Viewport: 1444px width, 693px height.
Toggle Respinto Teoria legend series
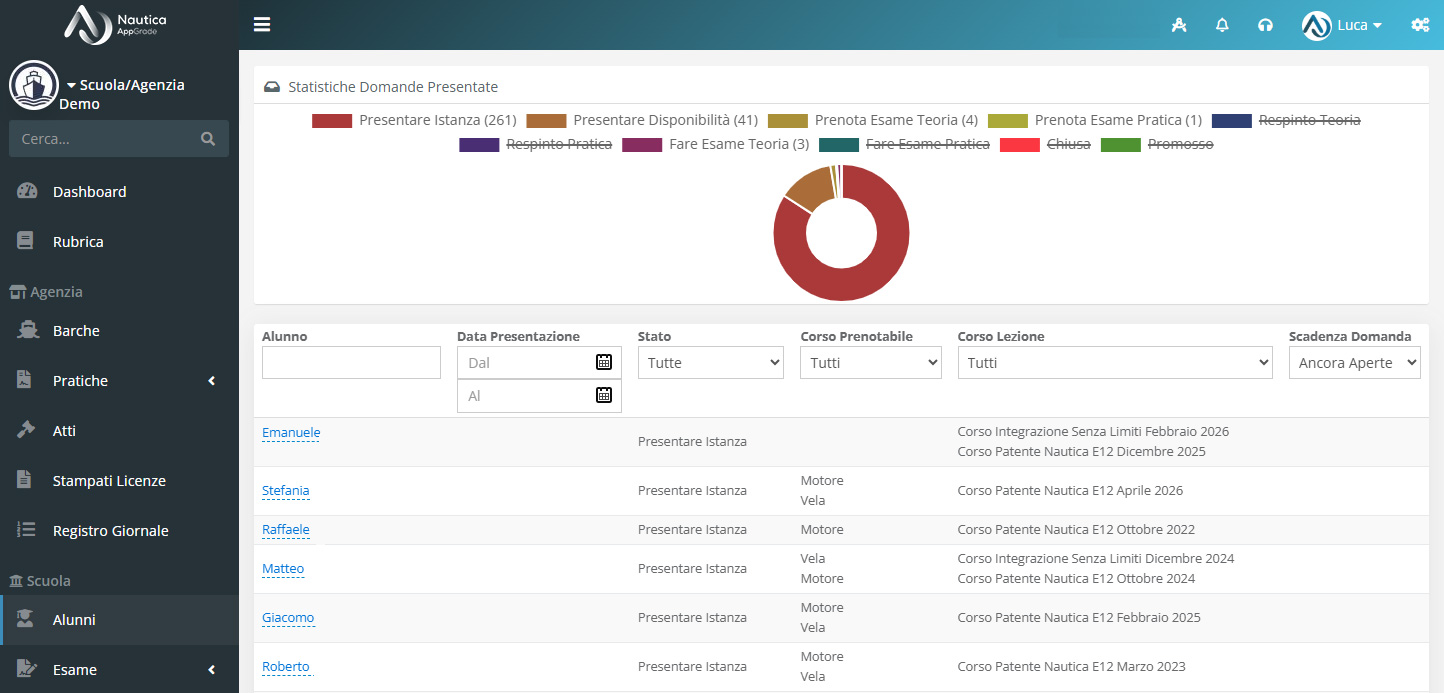point(1286,120)
